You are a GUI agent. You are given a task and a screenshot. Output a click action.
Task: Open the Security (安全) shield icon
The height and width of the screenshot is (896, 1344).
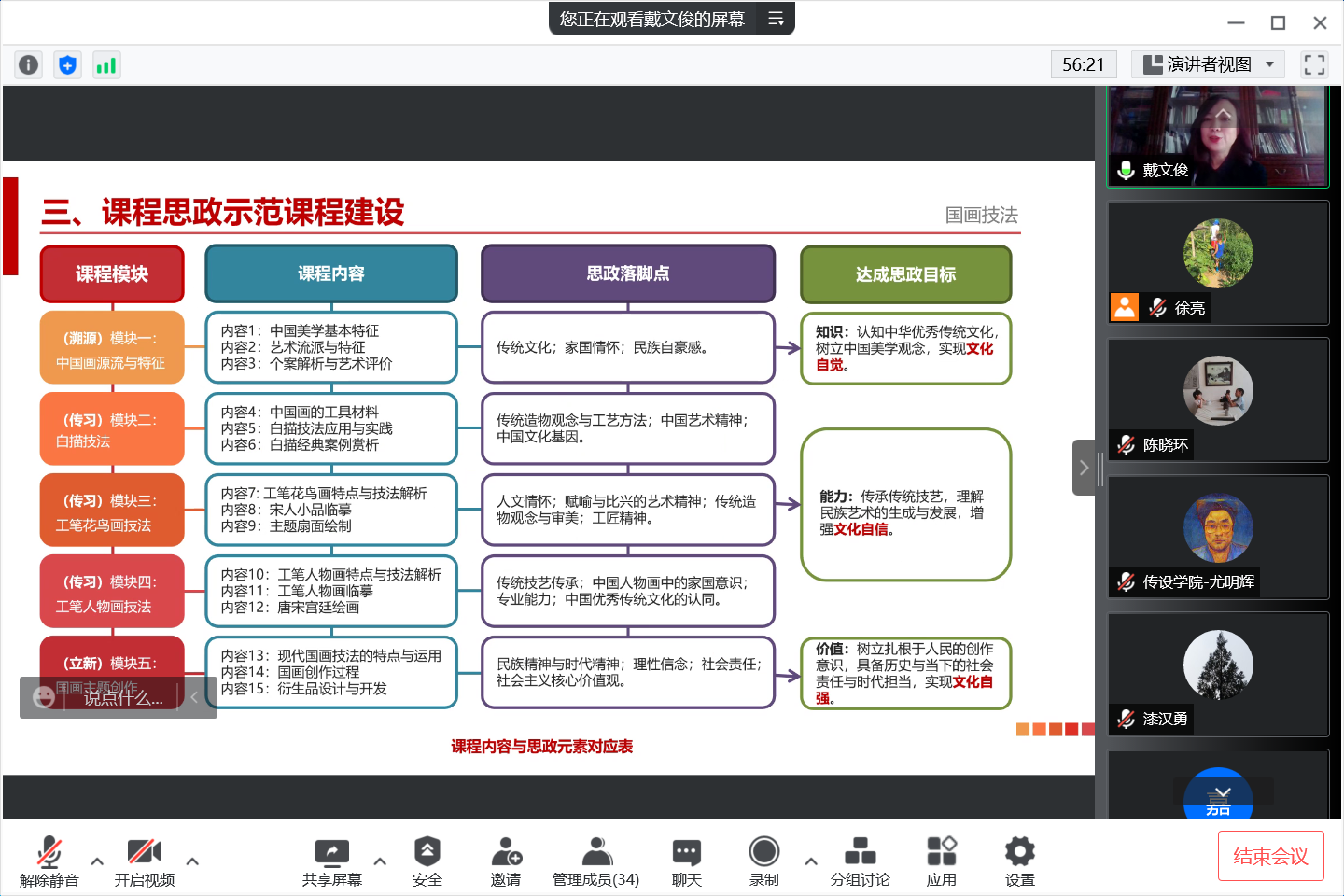coord(427,861)
